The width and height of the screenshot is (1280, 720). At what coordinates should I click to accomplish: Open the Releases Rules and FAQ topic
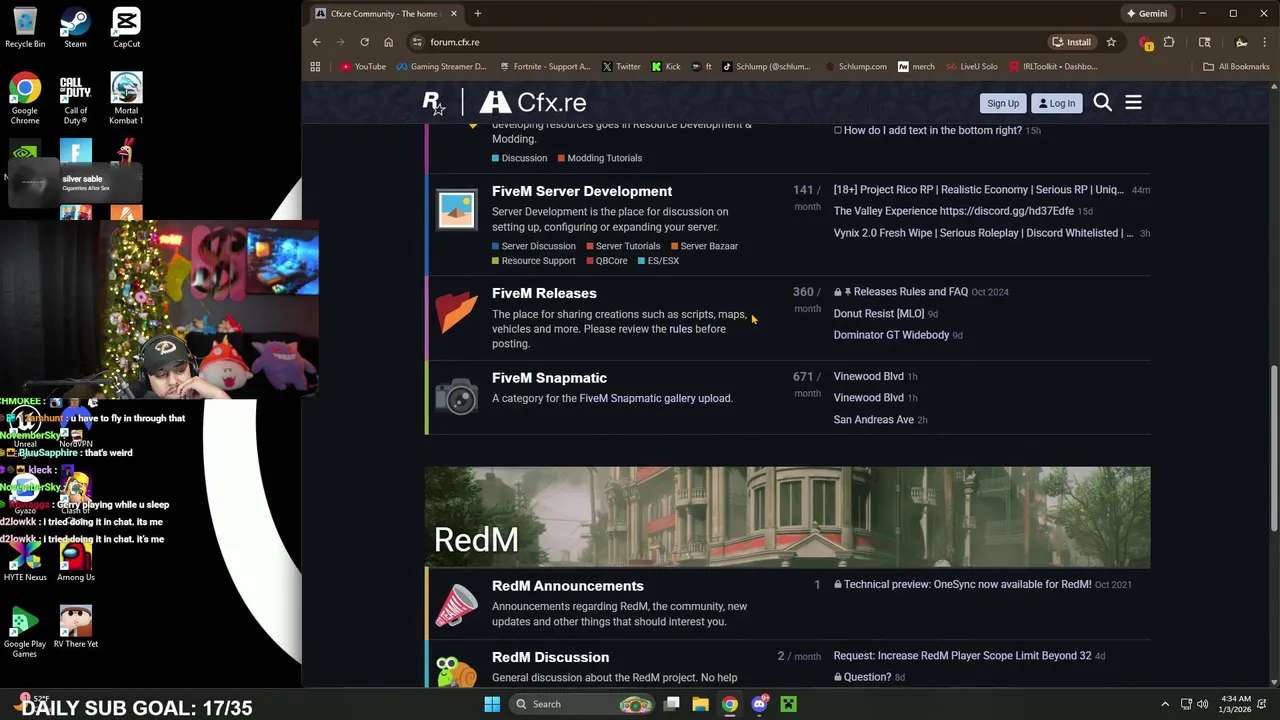point(910,292)
